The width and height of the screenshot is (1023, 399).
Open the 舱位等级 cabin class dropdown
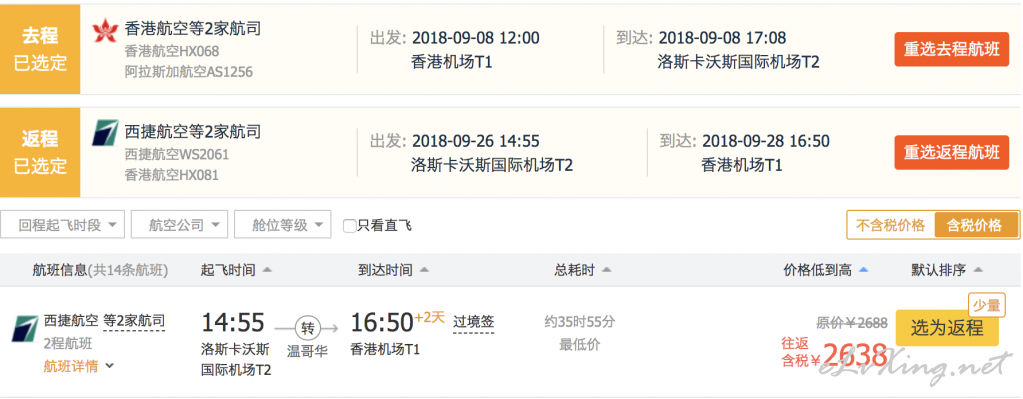tap(282, 226)
